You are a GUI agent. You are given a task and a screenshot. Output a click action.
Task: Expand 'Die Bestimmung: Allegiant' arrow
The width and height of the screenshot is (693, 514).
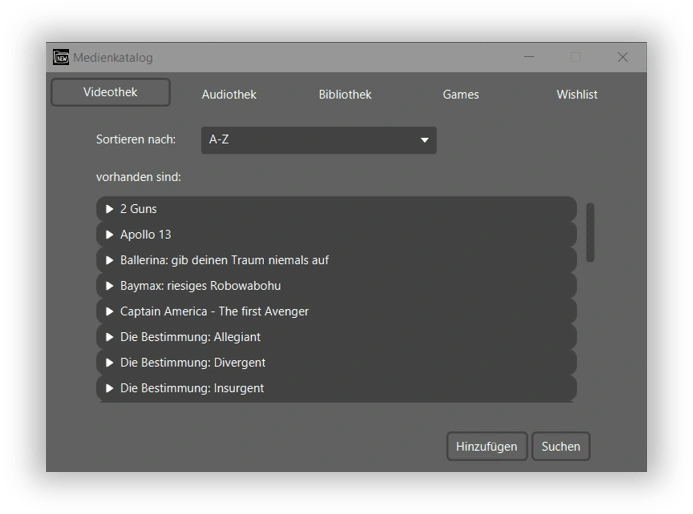pyautogui.click(x=109, y=337)
